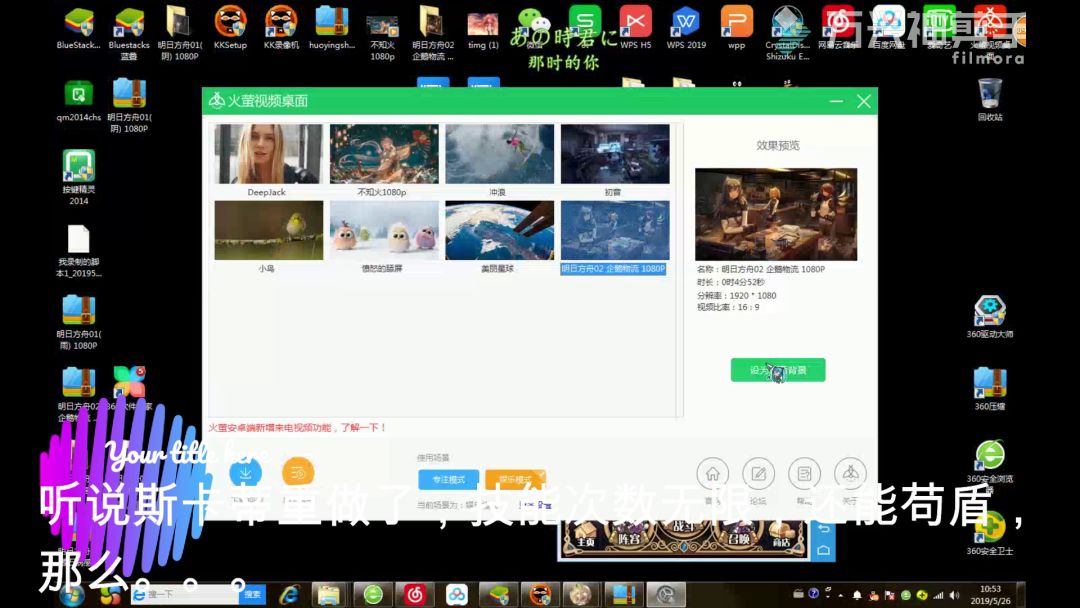Screen dimensions: 1080x608
Task: Click the blue download circle icon
Action: (x=246, y=473)
